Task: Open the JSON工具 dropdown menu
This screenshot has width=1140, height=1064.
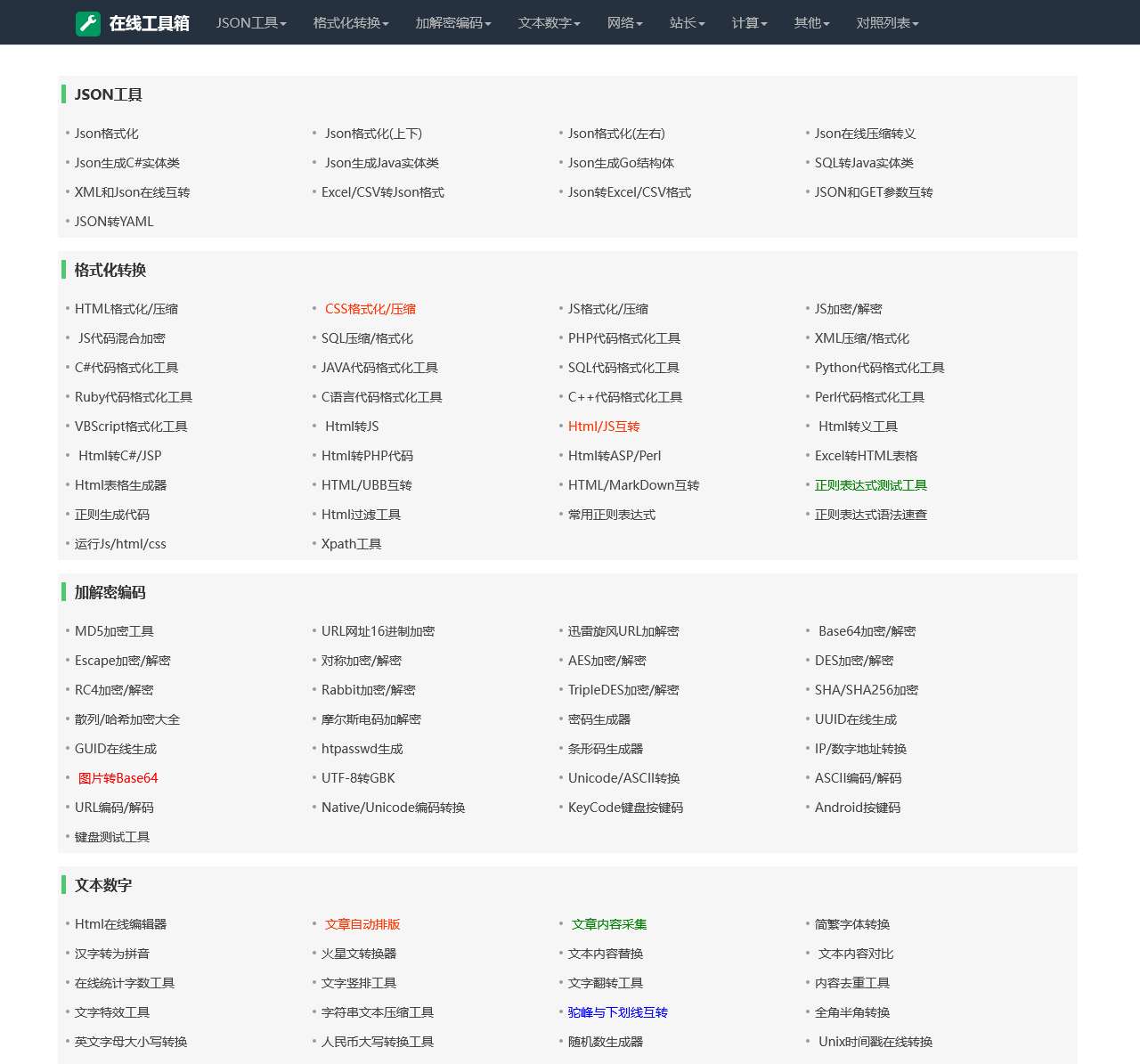Action: pyautogui.click(x=250, y=23)
